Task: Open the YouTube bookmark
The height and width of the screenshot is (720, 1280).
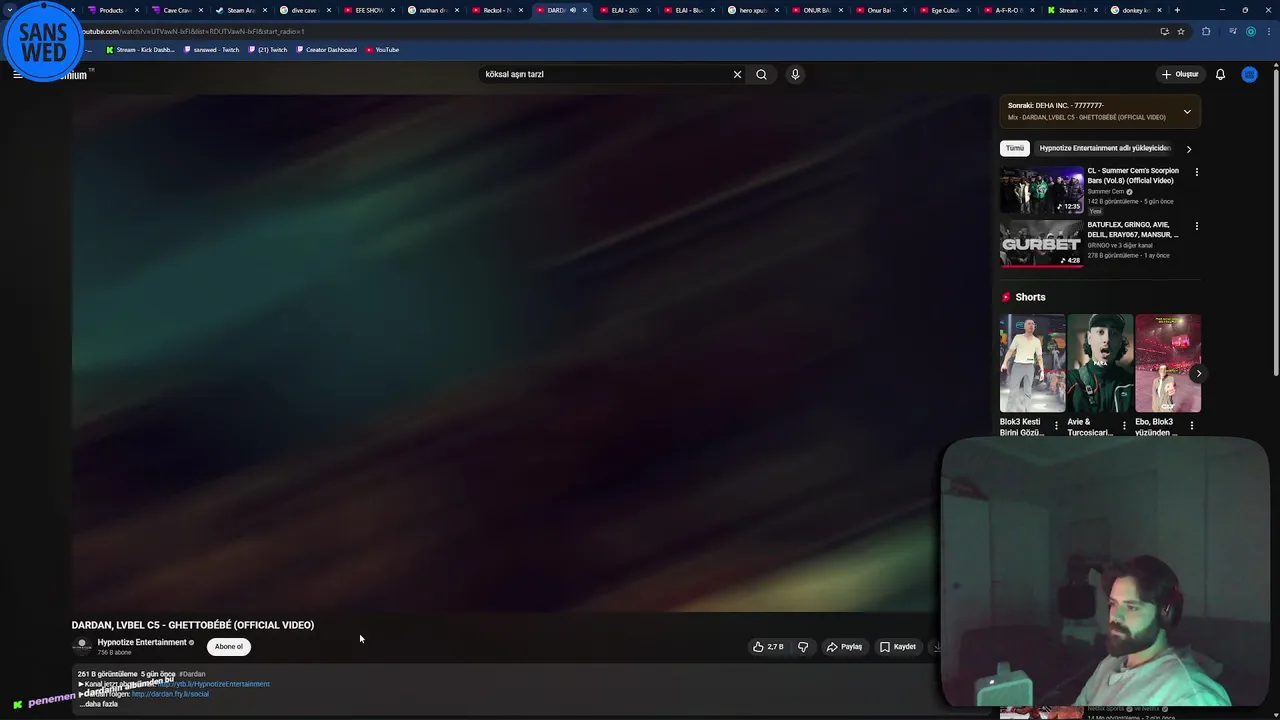Action: point(382,49)
